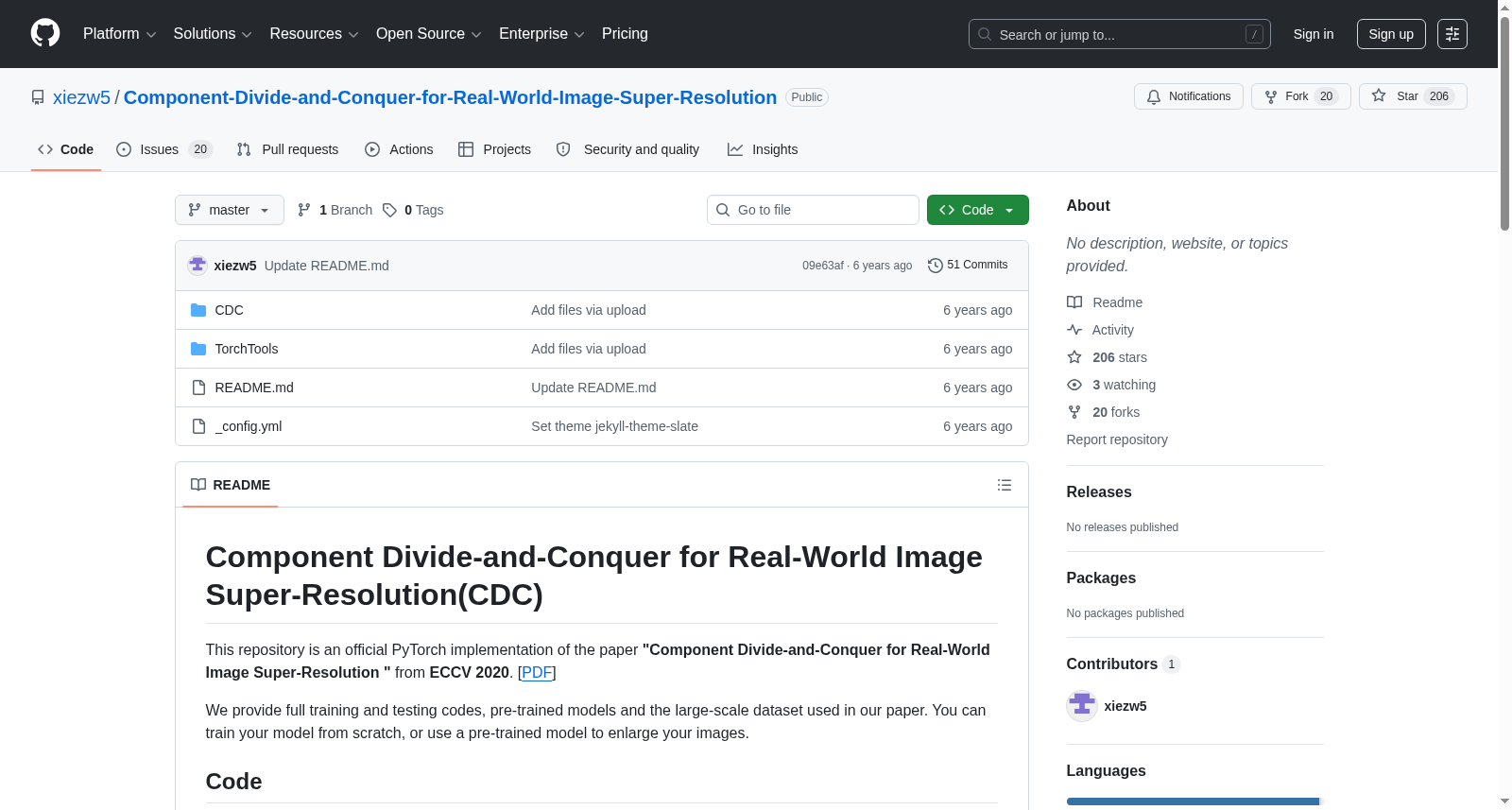Select the README tab in file viewer
1512x810 pixels.
tap(231, 485)
